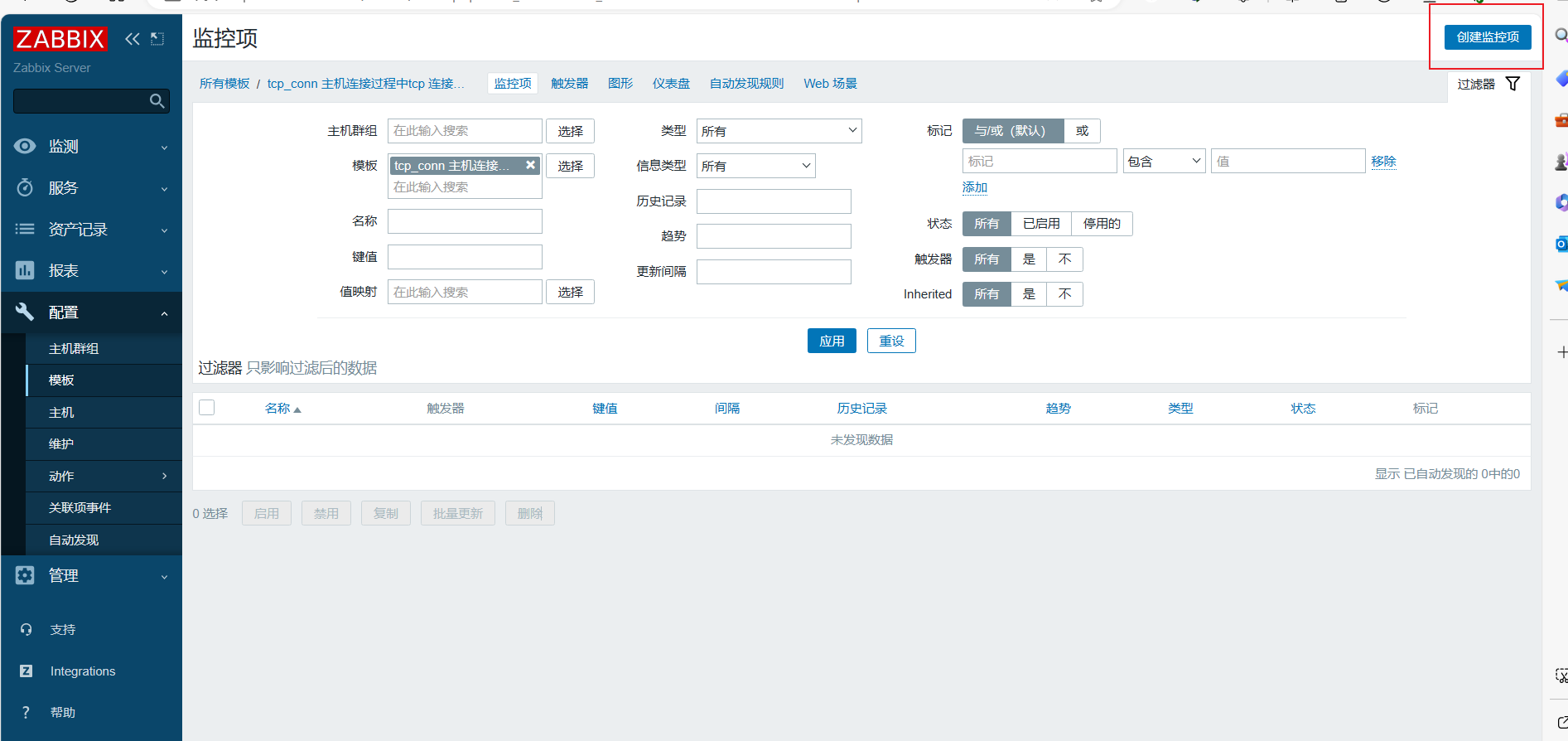Collapse the sidebar with the double-arrow icon

(x=132, y=38)
